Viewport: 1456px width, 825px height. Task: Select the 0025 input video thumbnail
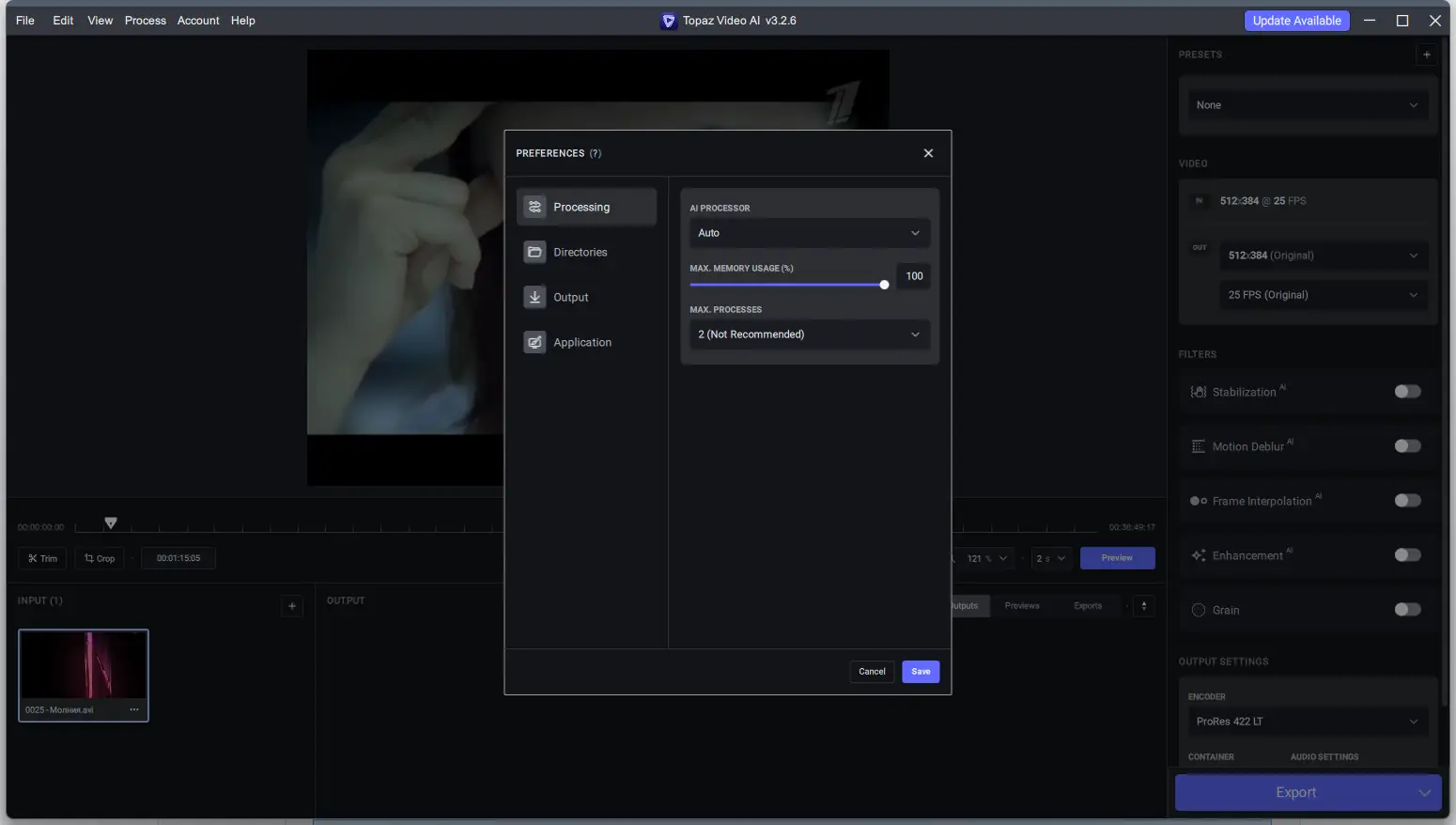(84, 676)
